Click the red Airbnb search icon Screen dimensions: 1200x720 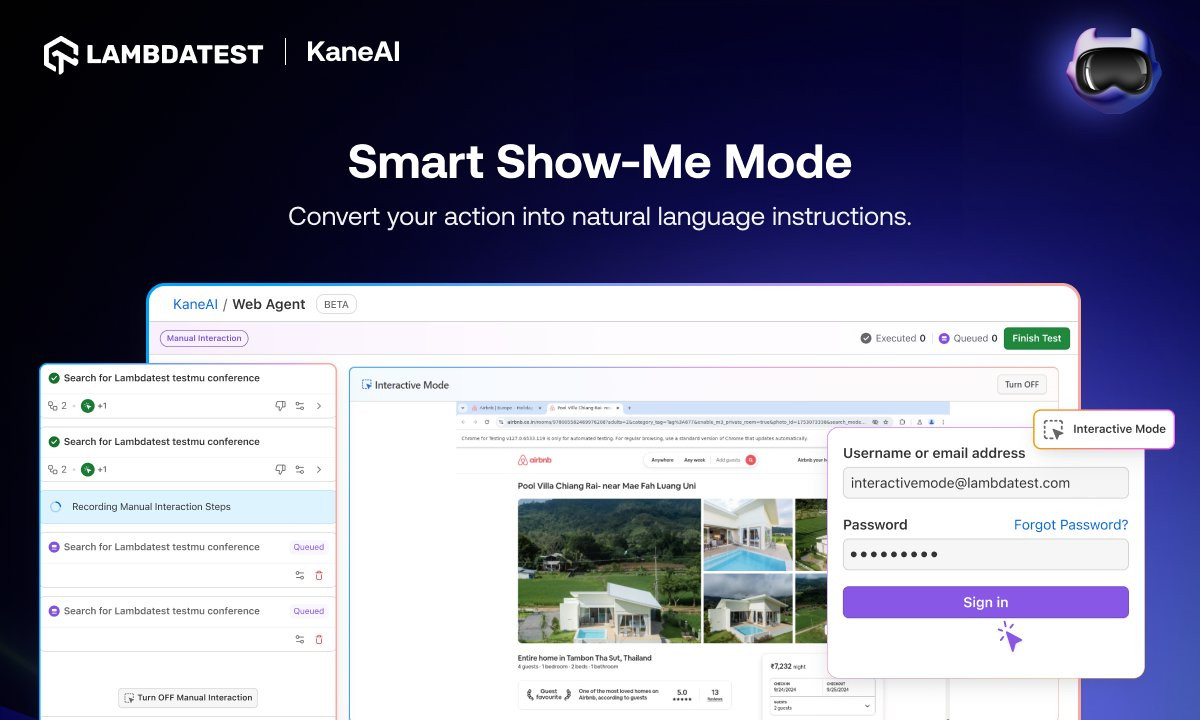(751, 460)
